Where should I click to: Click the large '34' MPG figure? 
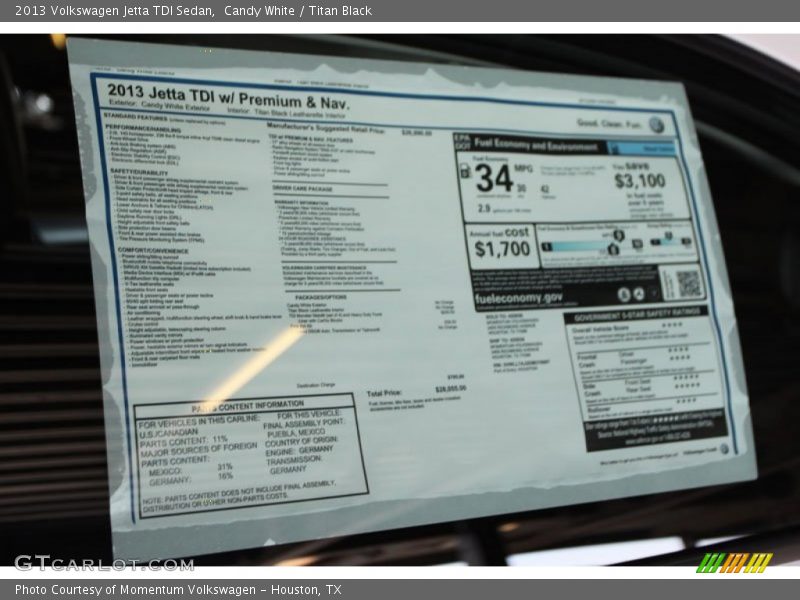tap(493, 178)
